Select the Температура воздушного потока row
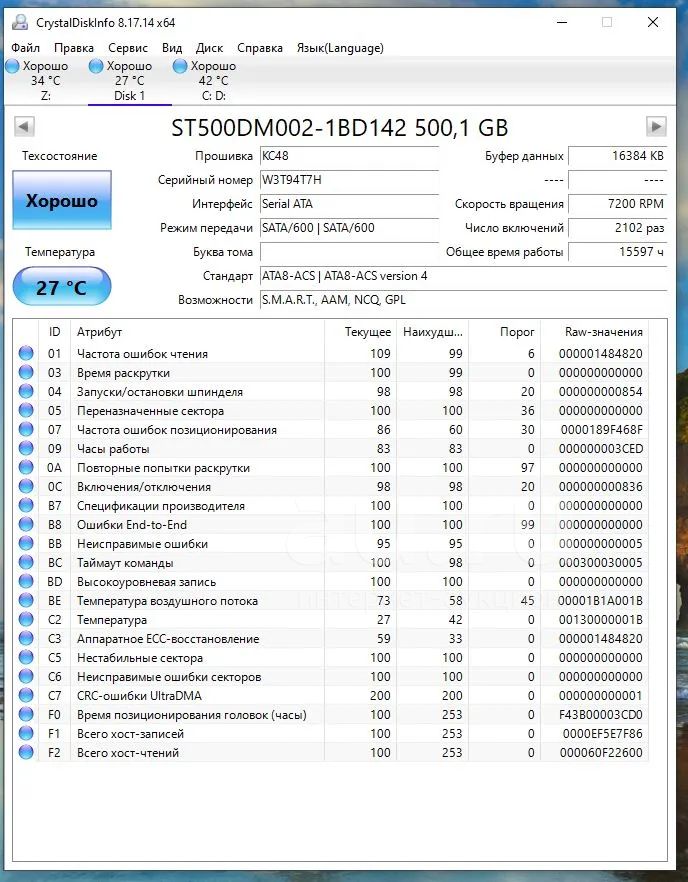The height and width of the screenshot is (882, 688). [331, 601]
